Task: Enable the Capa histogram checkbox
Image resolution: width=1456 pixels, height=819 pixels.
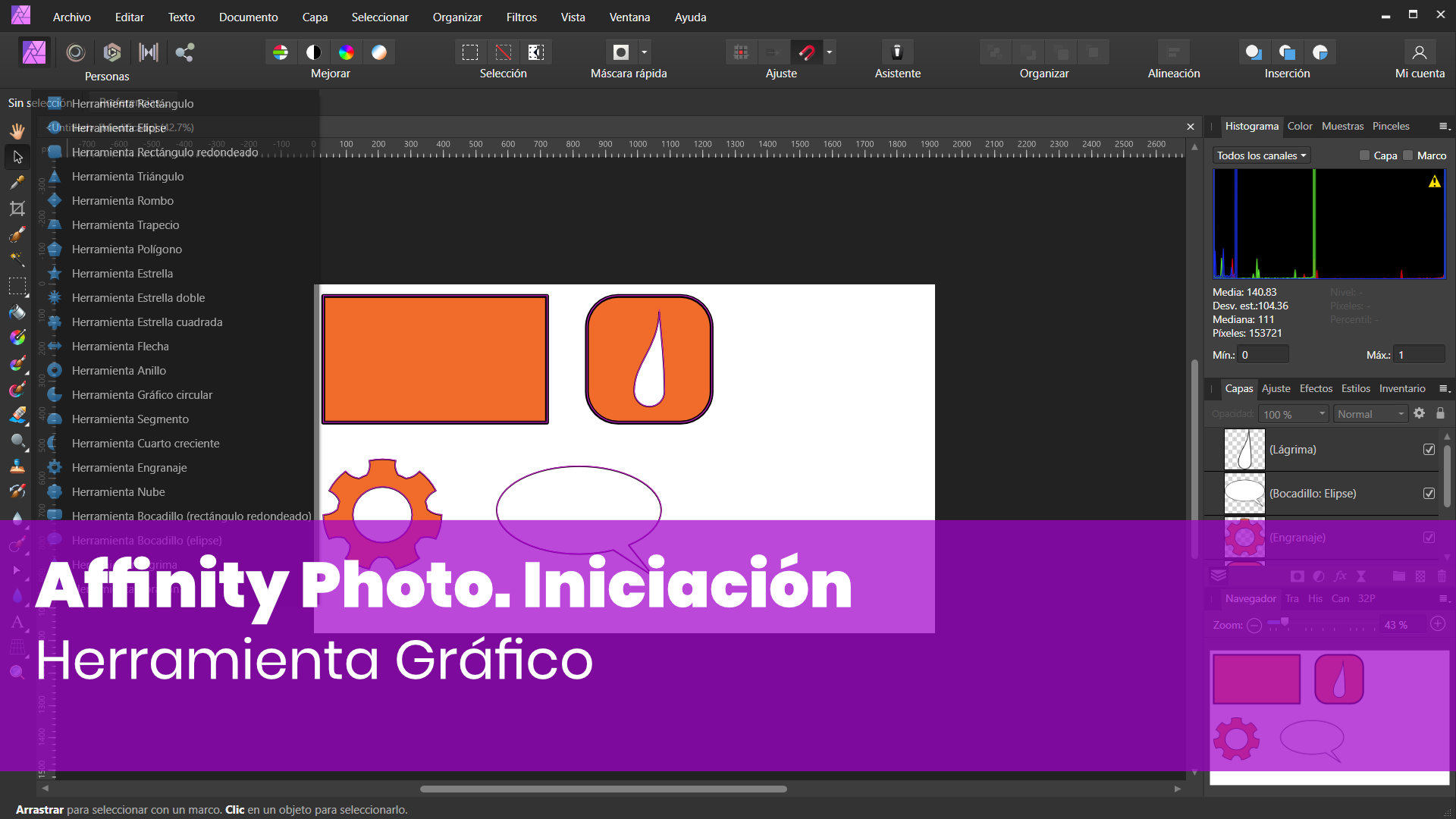Action: [x=1365, y=155]
